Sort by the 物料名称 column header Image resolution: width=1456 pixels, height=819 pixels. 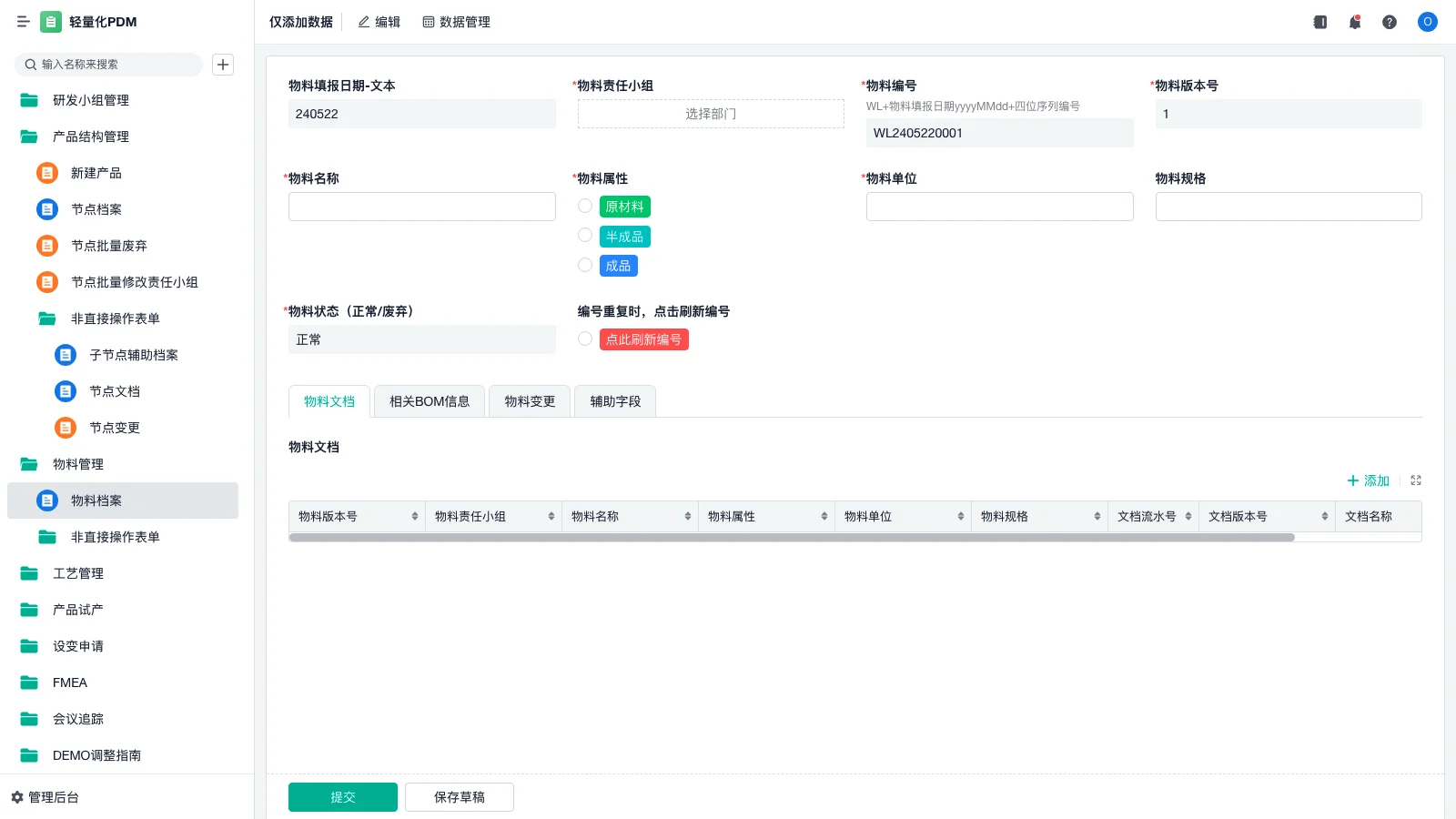[x=630, y=516]
